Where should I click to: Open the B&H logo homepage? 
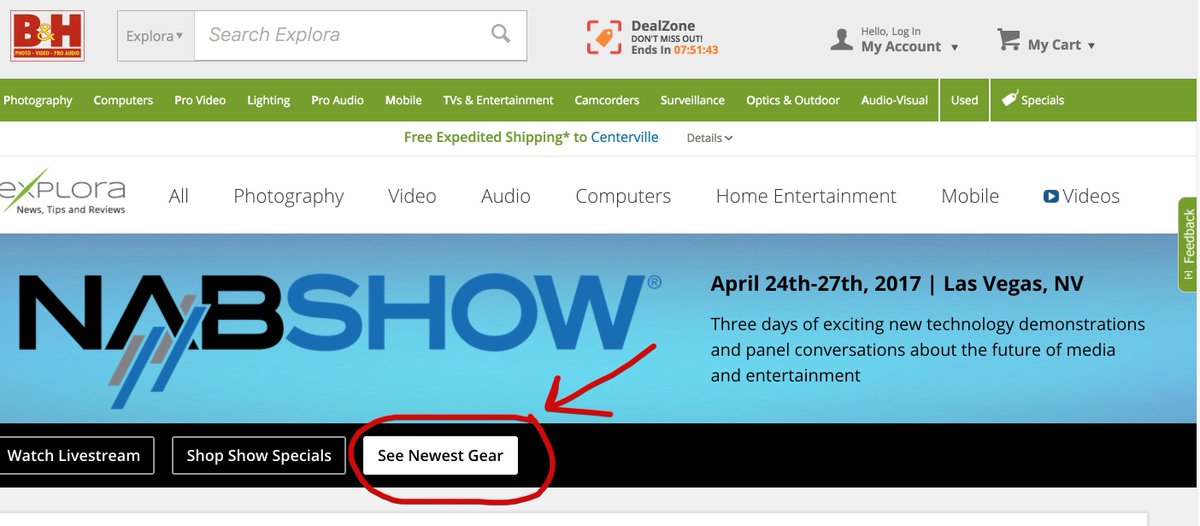click(x=47, y=36)
